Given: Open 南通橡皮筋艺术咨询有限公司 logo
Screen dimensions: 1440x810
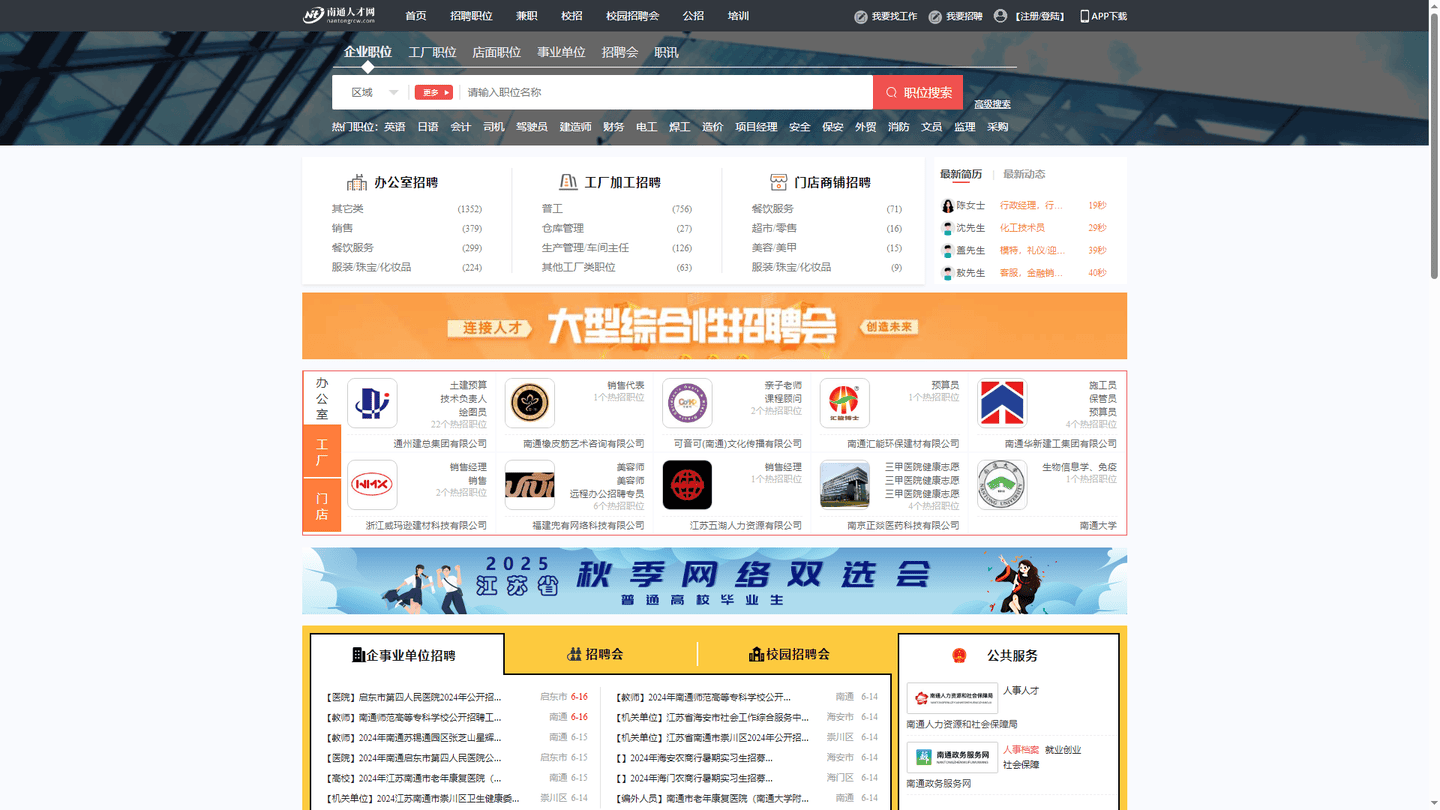Looking at the screenshot, I should pos(530,403).
